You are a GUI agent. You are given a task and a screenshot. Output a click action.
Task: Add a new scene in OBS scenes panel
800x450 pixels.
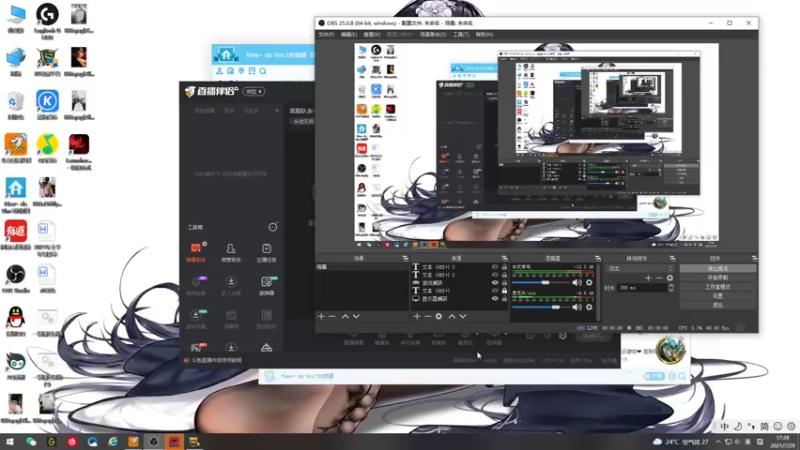[x=321, y=316]
